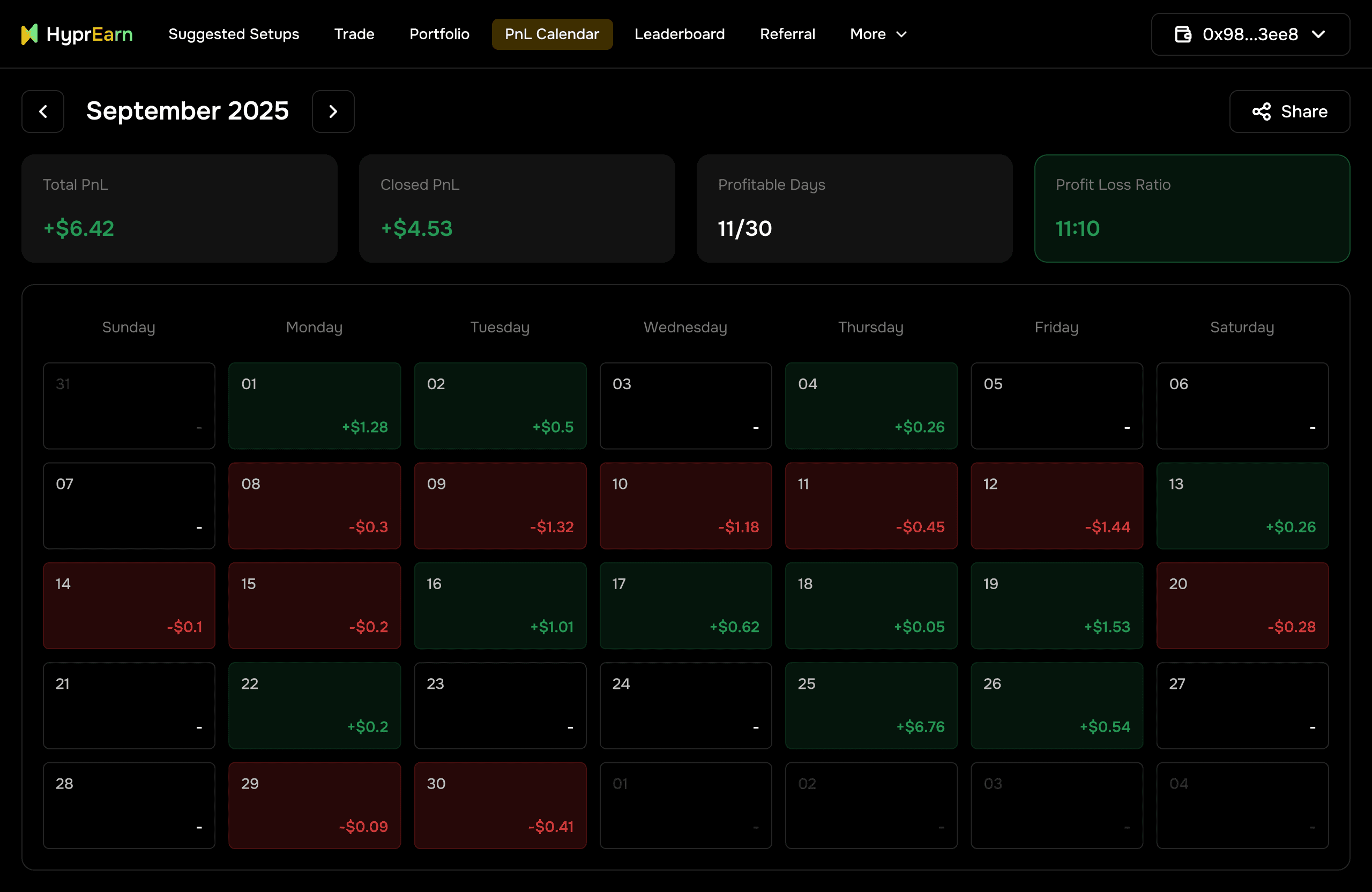
Task: Open the Portfolio page
Action: (439, 34)
